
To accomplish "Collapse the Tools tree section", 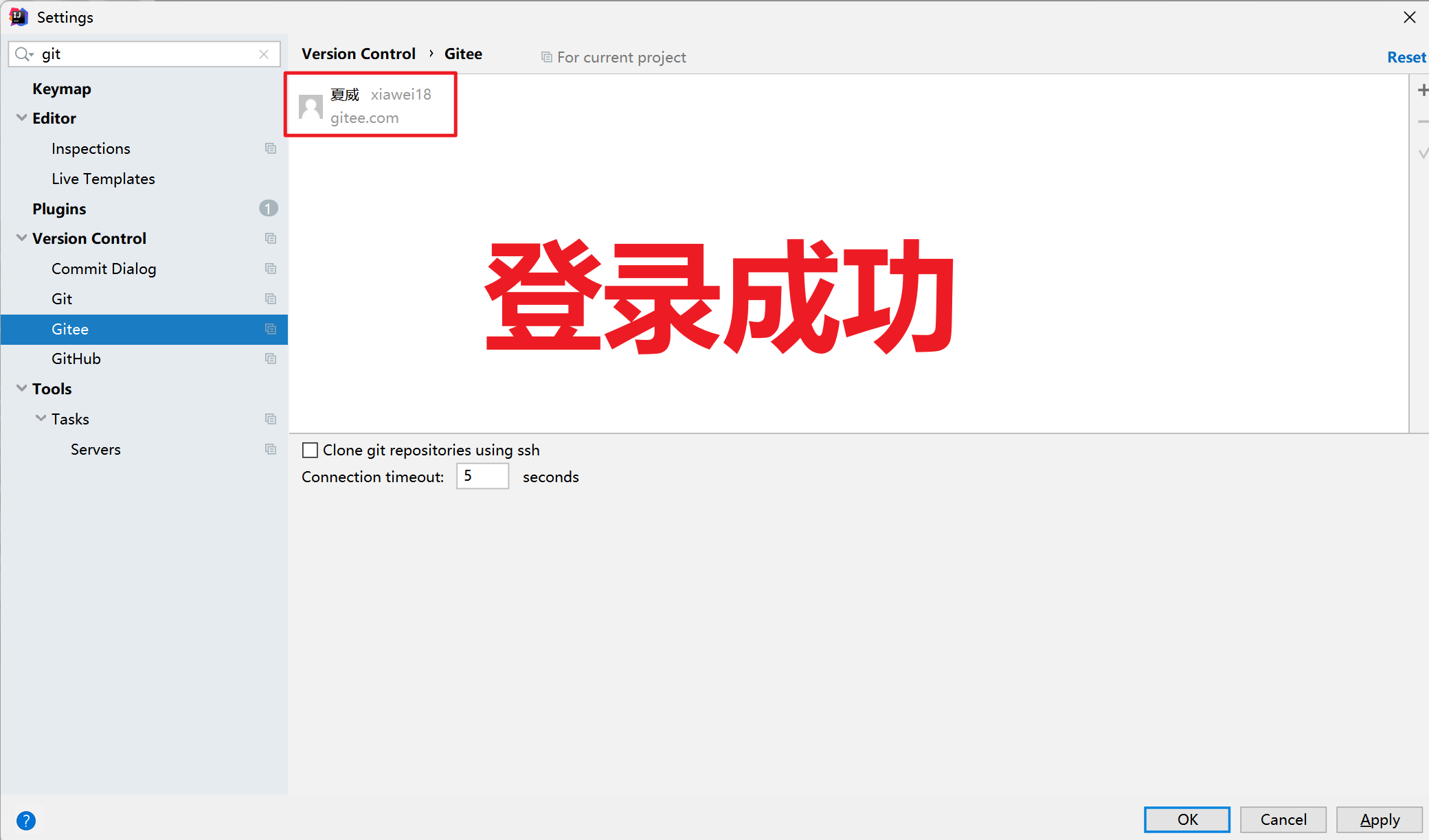I will pos(22,389).
